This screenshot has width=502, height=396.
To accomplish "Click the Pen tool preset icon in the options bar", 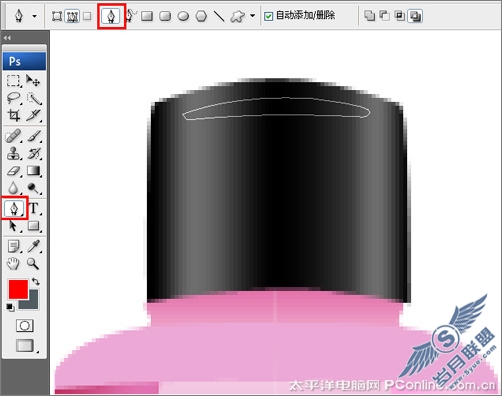I will tap(19, 16).
